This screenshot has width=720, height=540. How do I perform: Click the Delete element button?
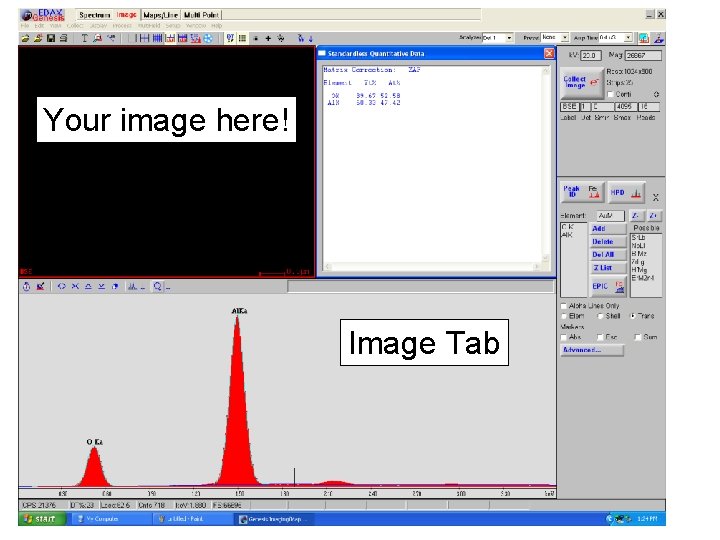tap(608, 242)
